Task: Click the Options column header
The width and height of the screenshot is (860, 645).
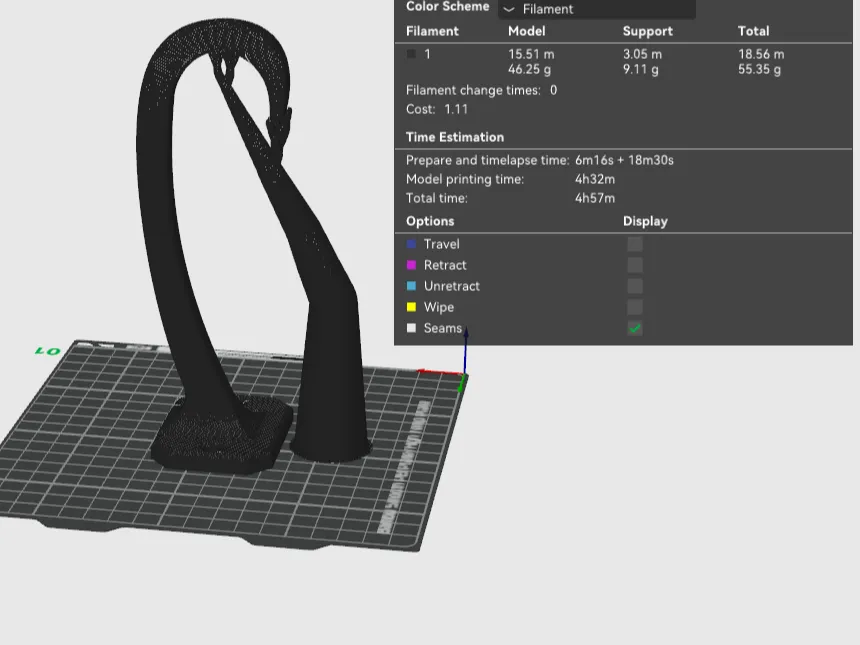Action: click(x=430, y=221)
